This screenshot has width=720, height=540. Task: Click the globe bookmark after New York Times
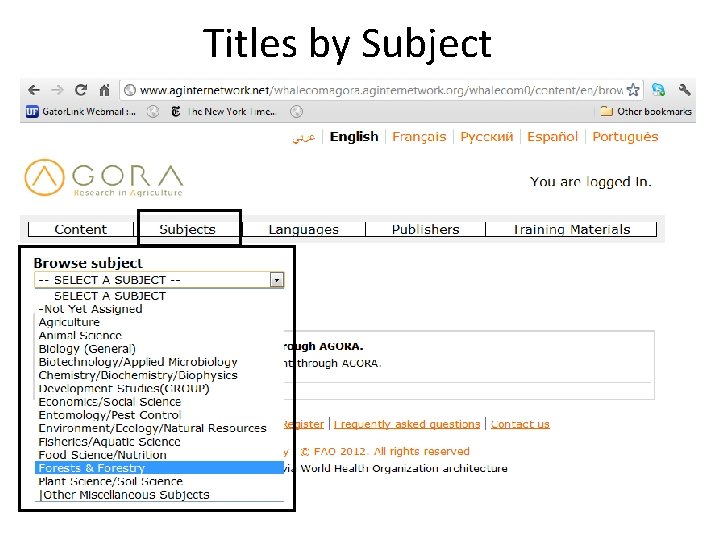pyautogui.click(x=297, y=112)
